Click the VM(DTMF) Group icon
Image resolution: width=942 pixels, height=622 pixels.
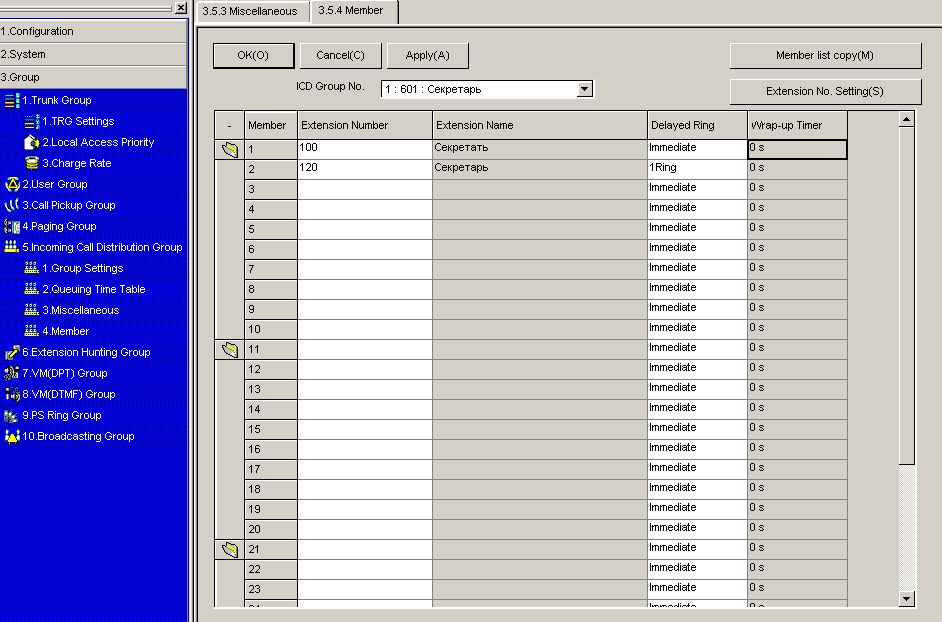point(11,394)
